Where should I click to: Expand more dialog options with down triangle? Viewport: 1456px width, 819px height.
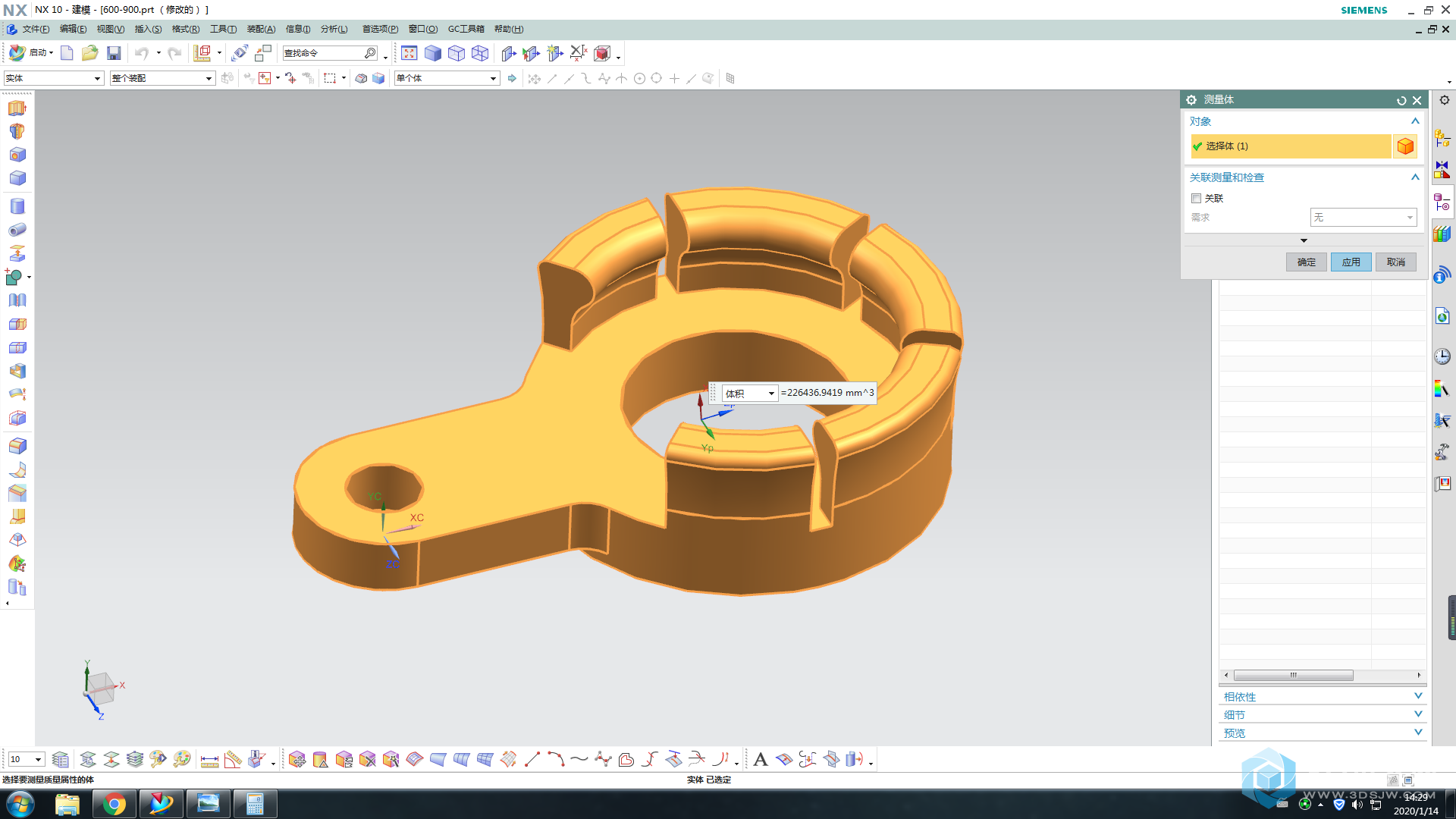click(1304, 241)
